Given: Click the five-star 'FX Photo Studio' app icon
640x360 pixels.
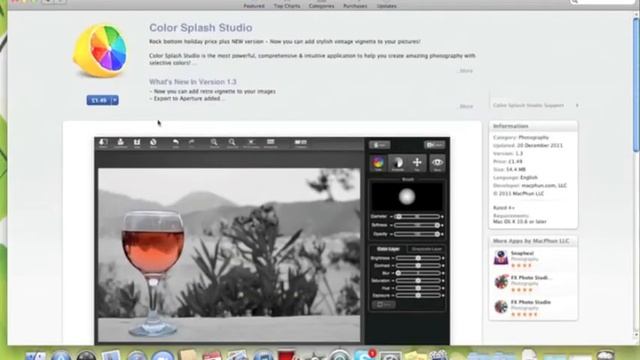Looking at the screenshot, I should click(501, 307).
